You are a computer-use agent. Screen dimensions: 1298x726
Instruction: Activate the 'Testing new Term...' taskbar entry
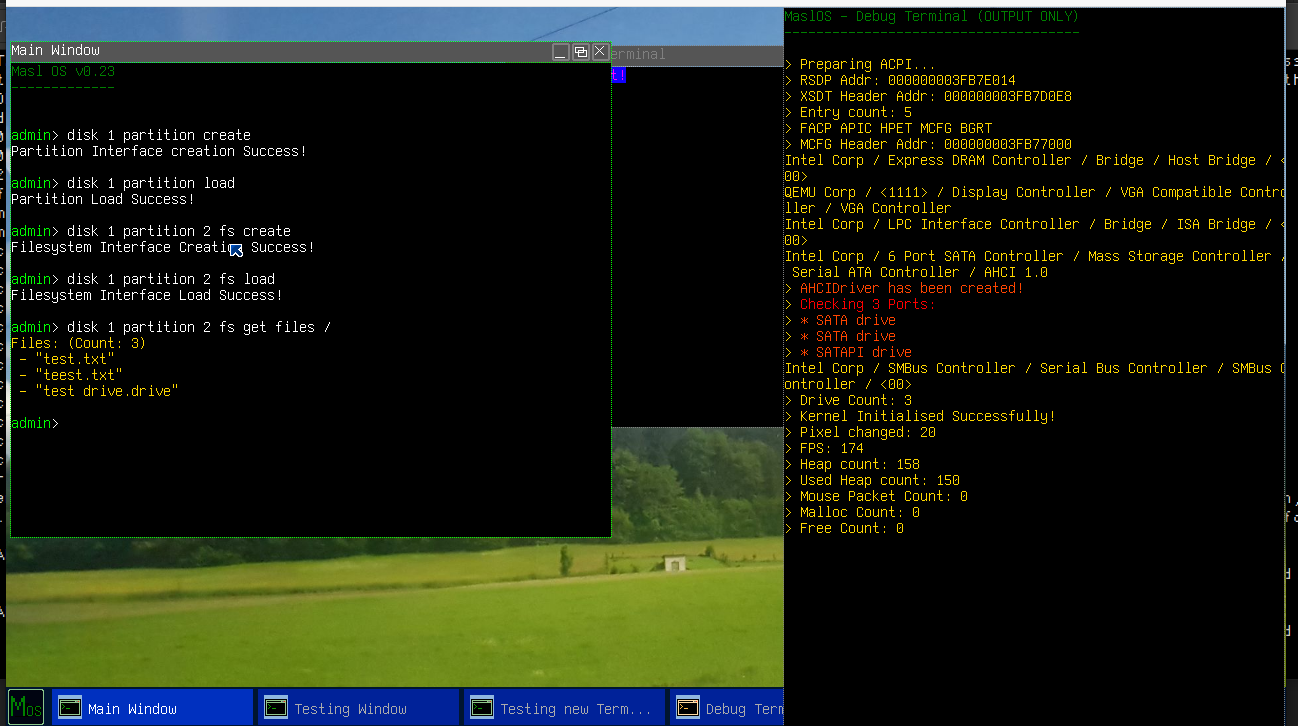(564, 708)
